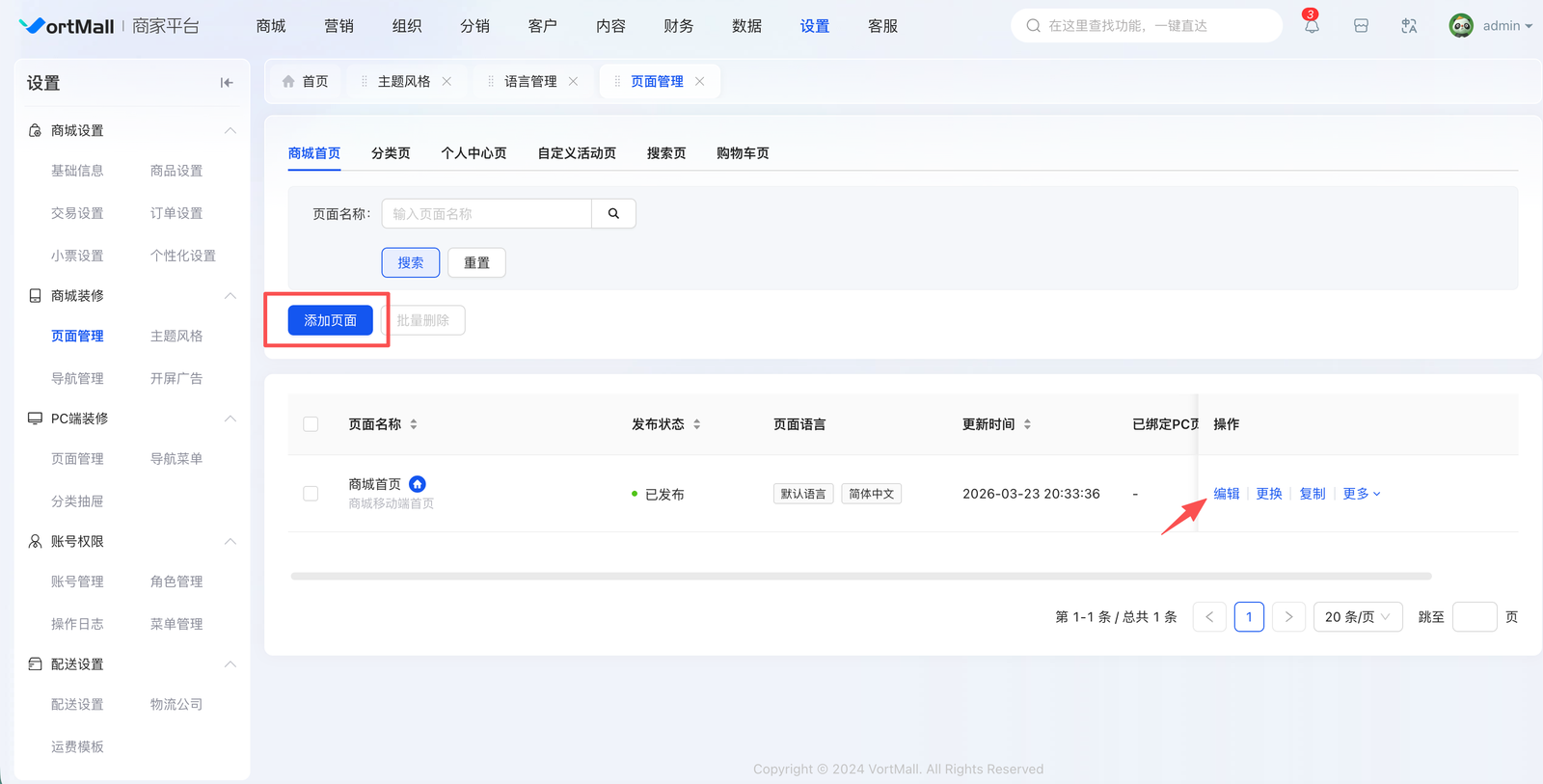This screenshot has height=784, width=1543.
Task: Click the horizontal scrollbar under the table
Action: pos(860,577)
